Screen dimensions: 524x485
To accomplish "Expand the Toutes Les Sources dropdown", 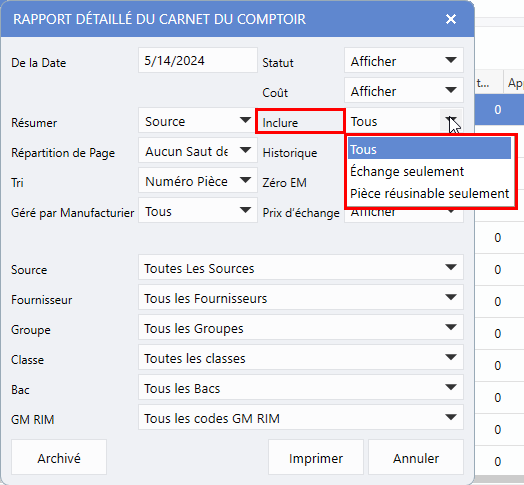I will tap(301, 267).
